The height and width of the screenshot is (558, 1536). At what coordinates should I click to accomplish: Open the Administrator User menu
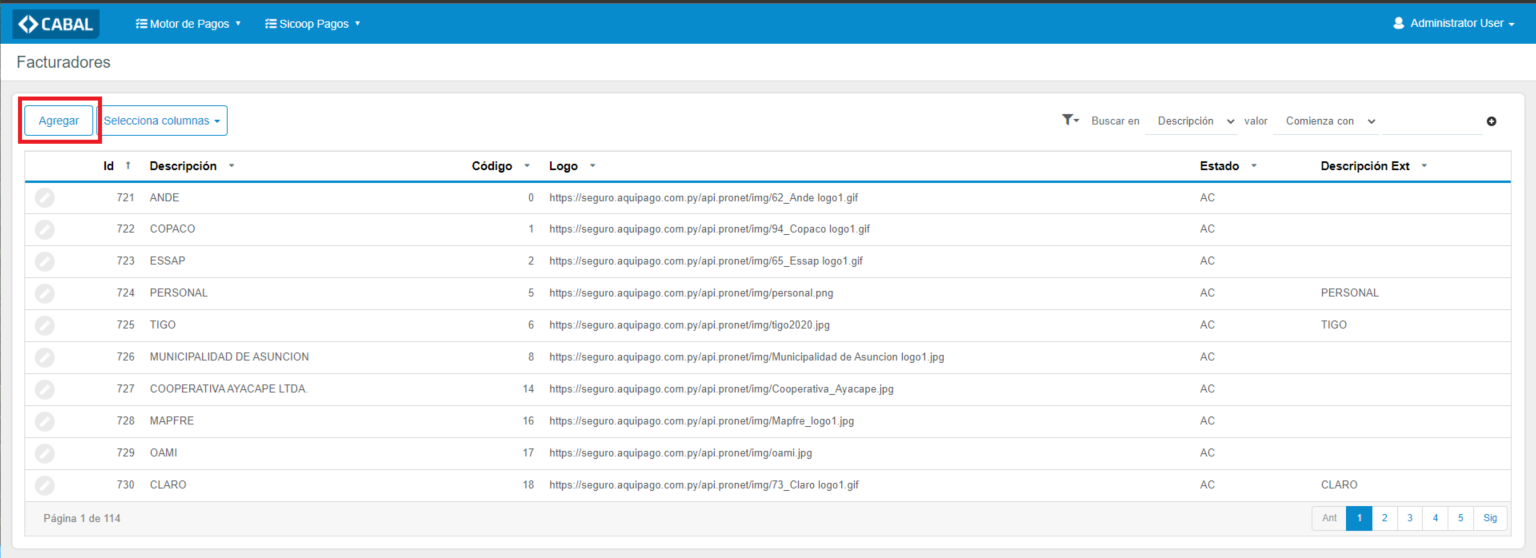coord(1454,23)
